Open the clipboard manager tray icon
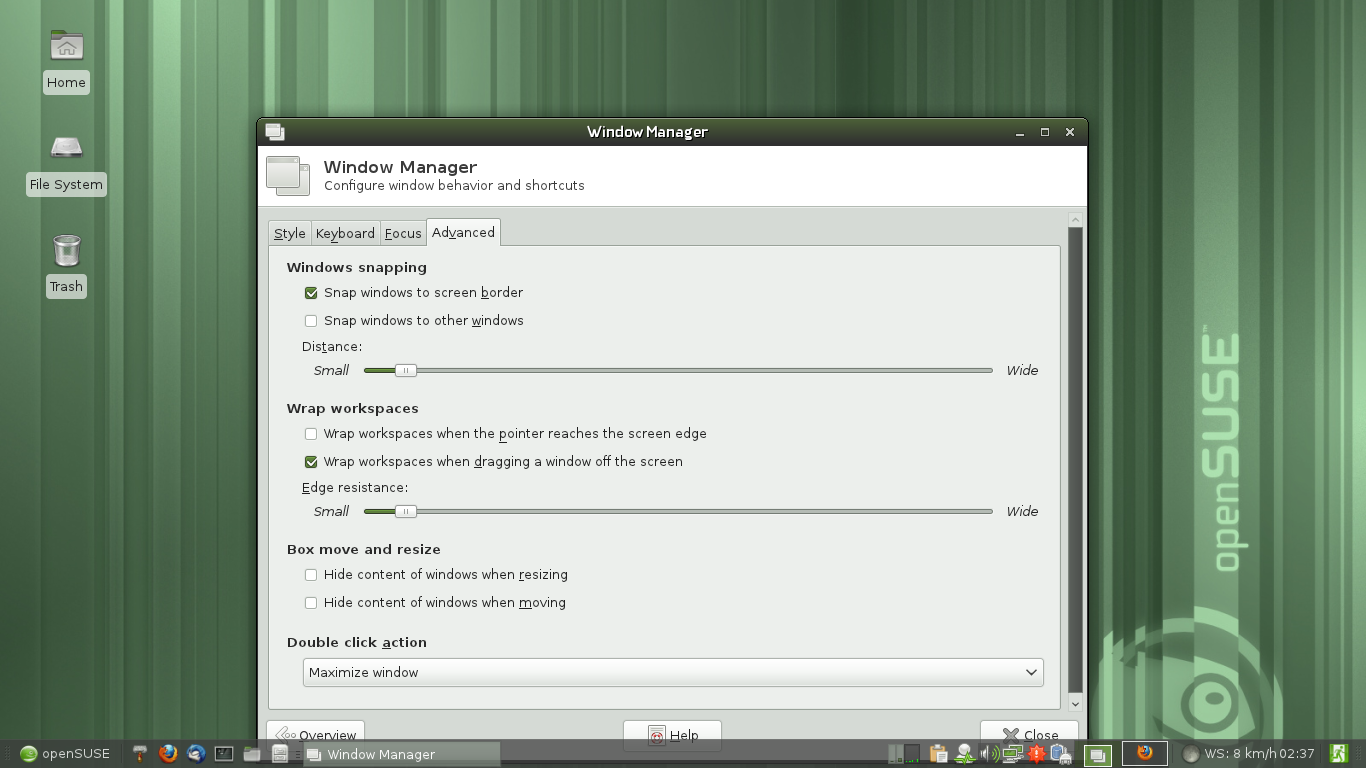Screen dimensions: 1366x768 click(938, 754)
